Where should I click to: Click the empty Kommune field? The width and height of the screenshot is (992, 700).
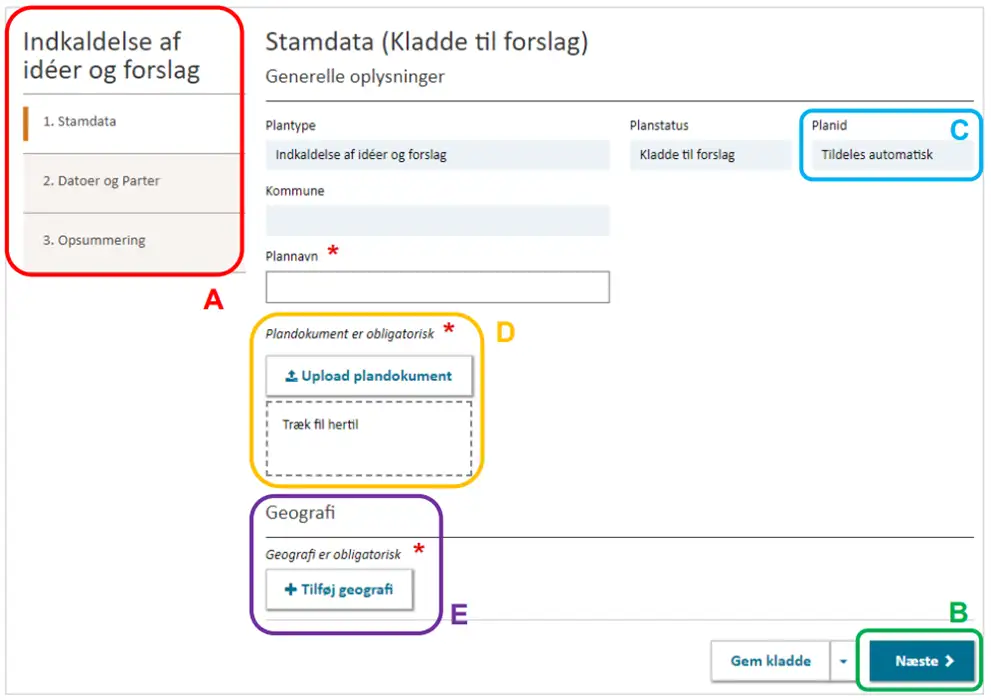(437, 220)
